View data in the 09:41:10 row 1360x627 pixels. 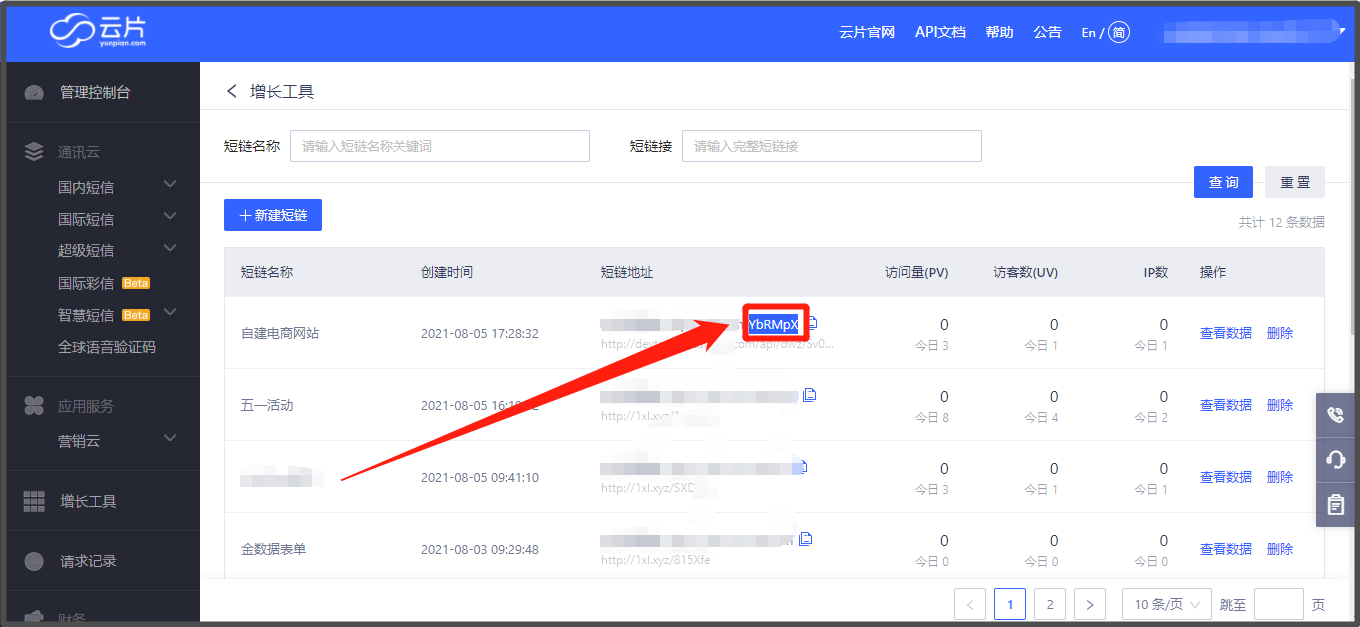click(x=1226, y=477)
